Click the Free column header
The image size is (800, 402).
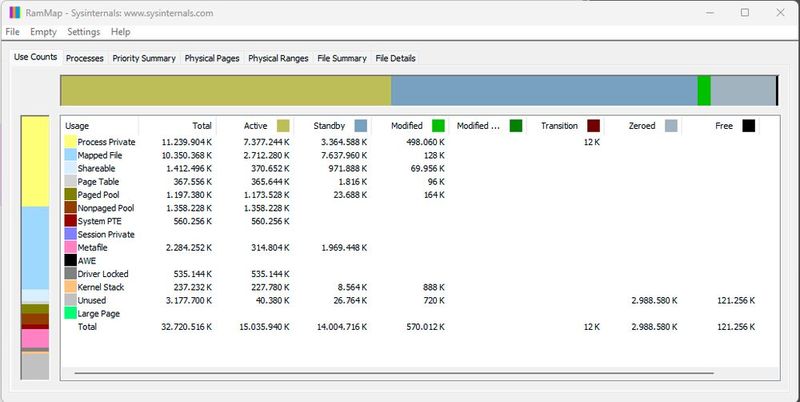tap(720, 125)
